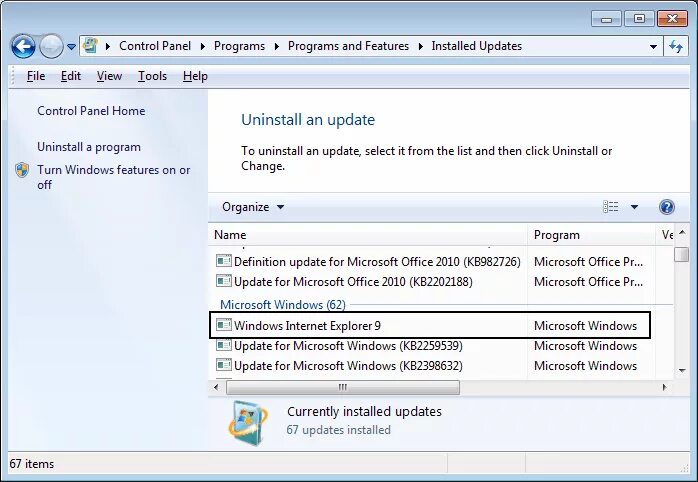698x482 pixels.
Task: Open the Tools menu
Action: 152,76
